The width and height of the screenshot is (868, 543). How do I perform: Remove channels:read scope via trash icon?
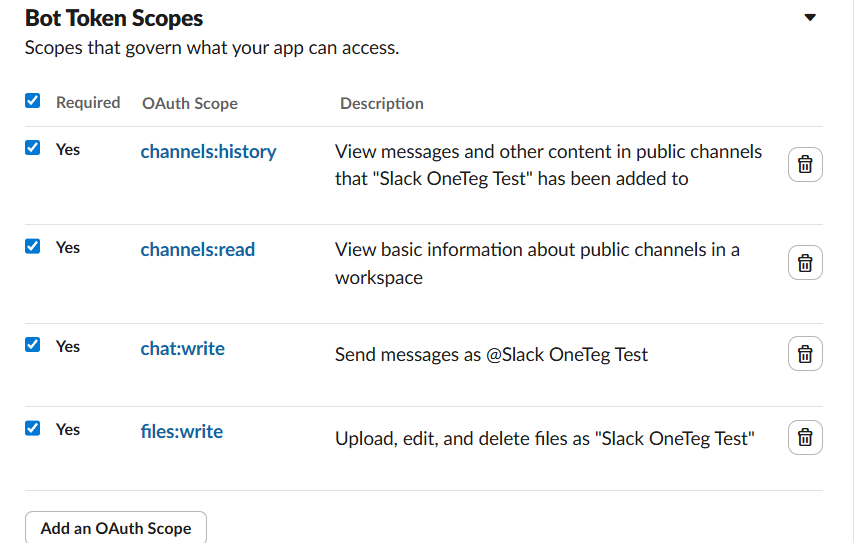pos(805,262)
